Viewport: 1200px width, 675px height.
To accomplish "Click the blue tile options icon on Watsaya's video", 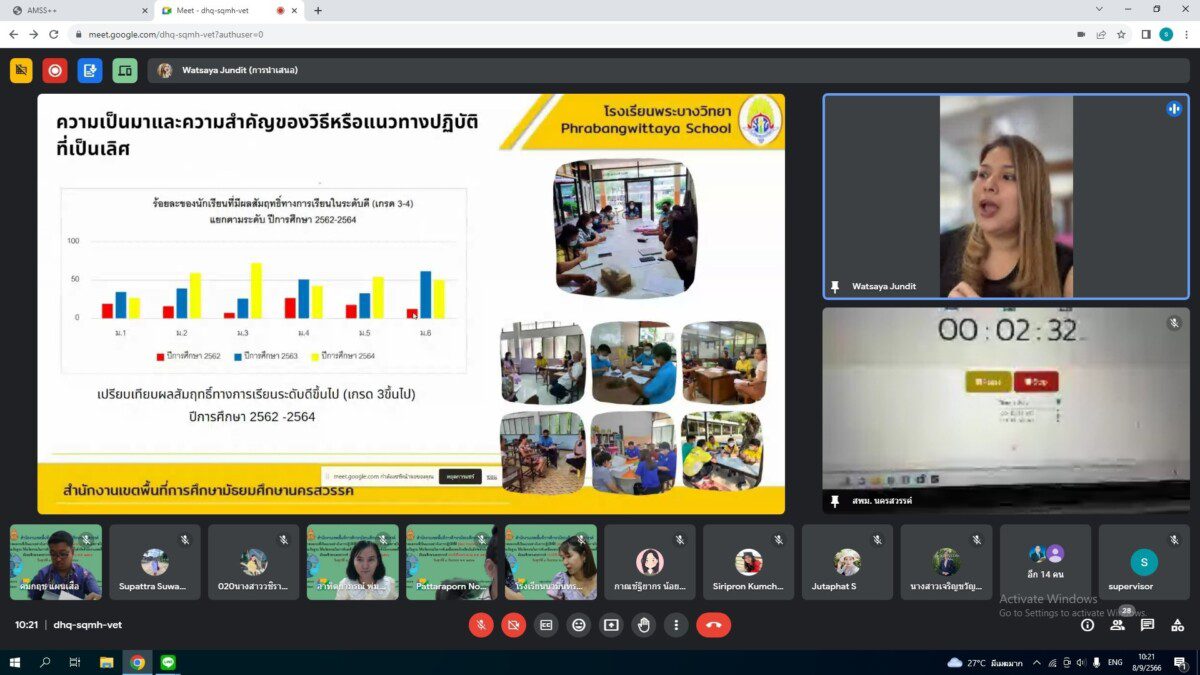I will coord(1174,109).
